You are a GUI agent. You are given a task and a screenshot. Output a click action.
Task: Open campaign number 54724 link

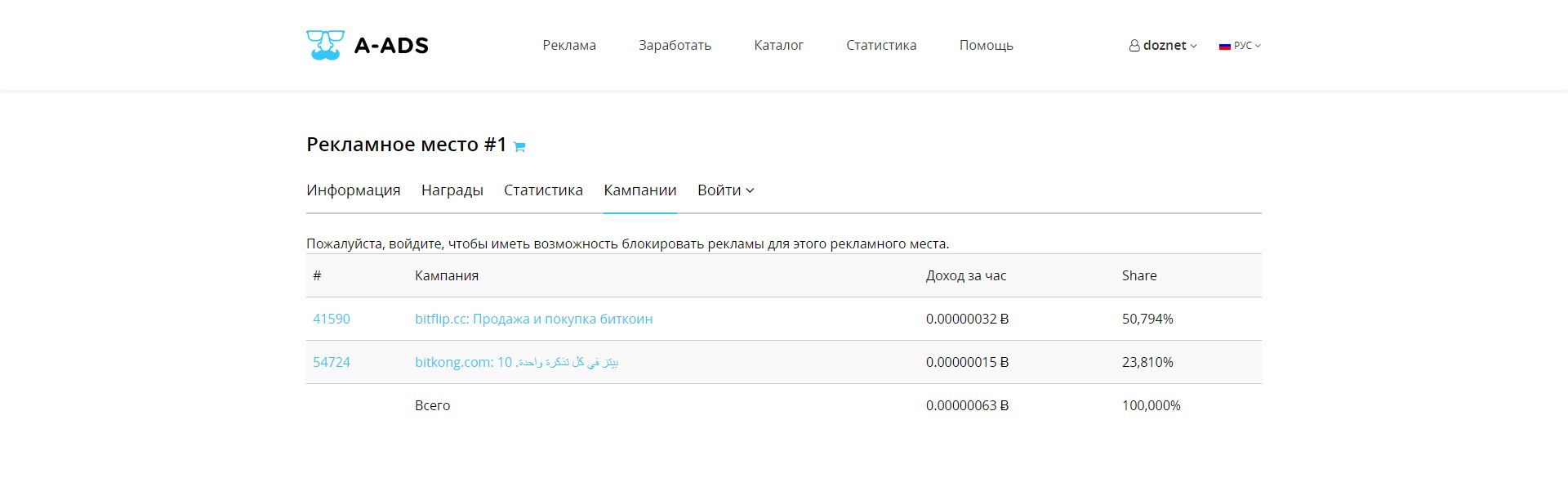click(x=332, y=362)
